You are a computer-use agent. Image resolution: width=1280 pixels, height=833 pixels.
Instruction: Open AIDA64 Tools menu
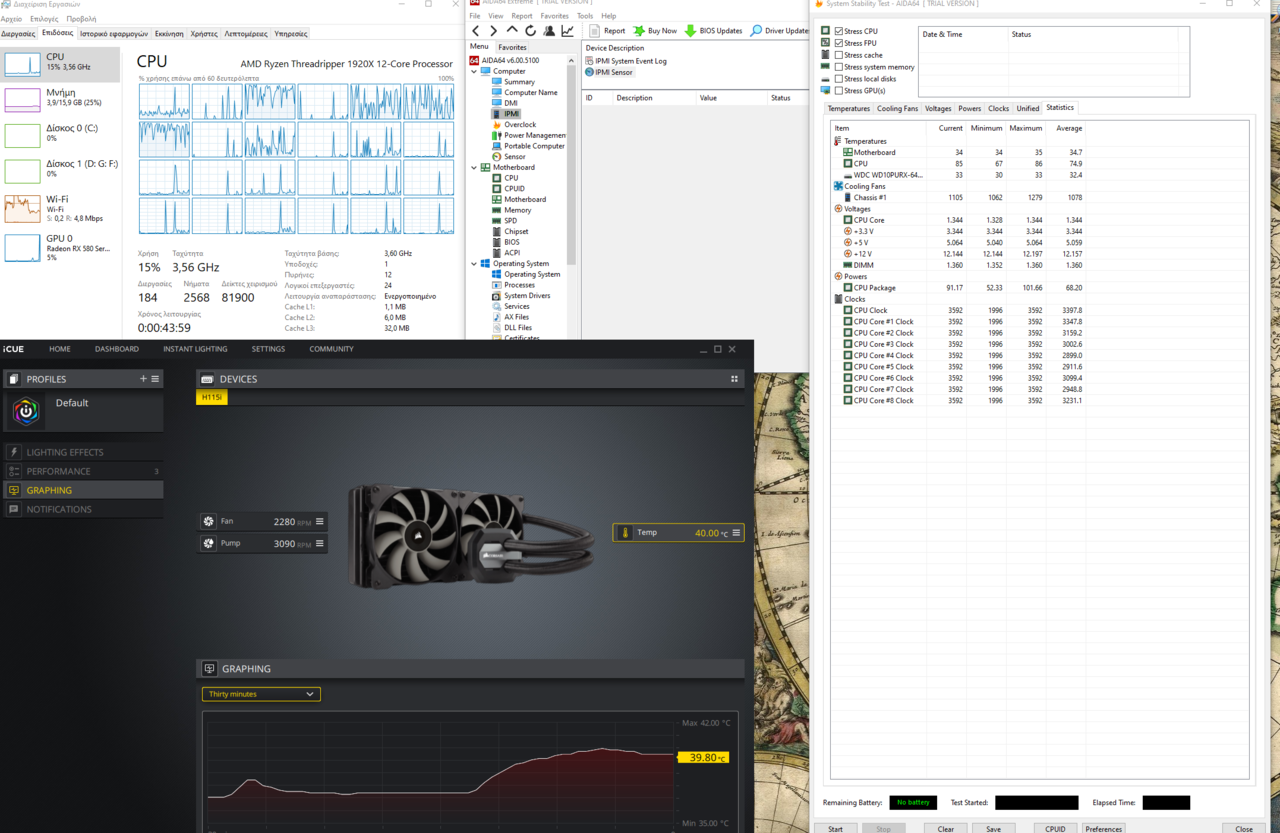point(585,16)
